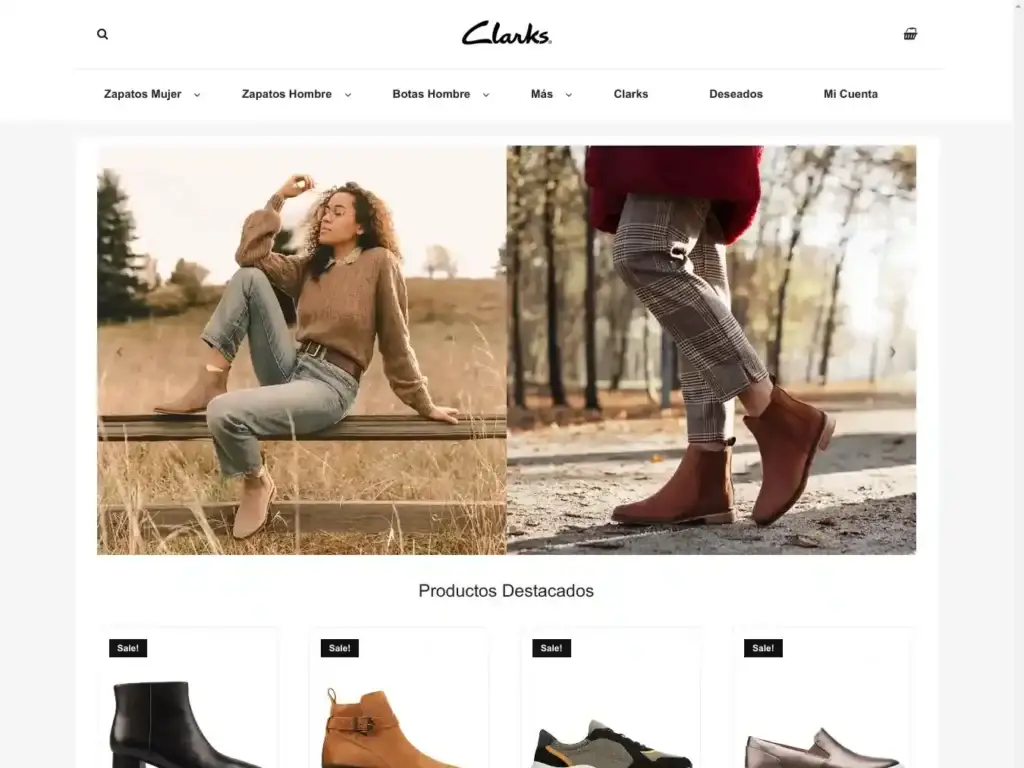
Task: Expand the Zapatos Hombre dropdown chevron
Action: click(x=348, y=95)
